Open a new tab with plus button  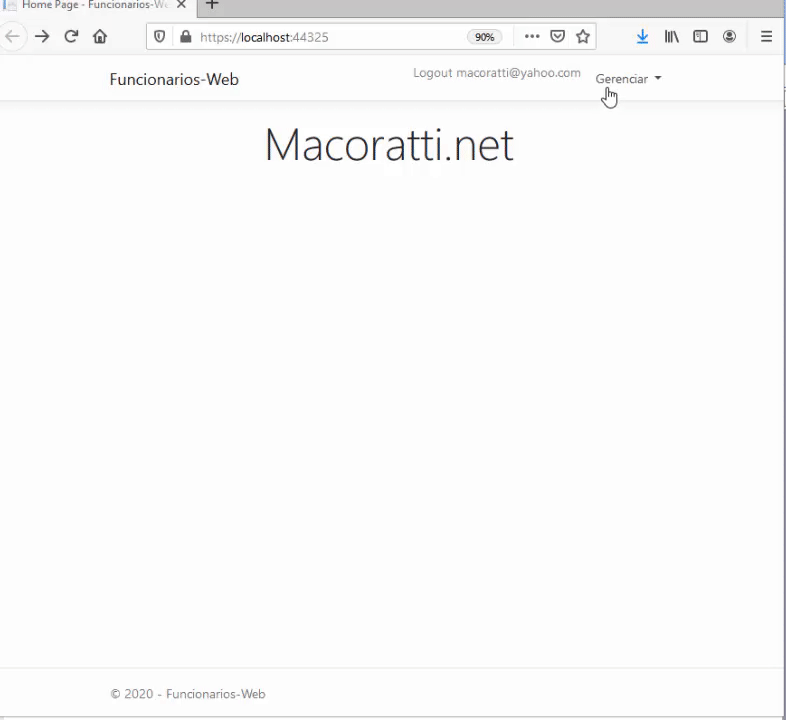tap(212, 5)
